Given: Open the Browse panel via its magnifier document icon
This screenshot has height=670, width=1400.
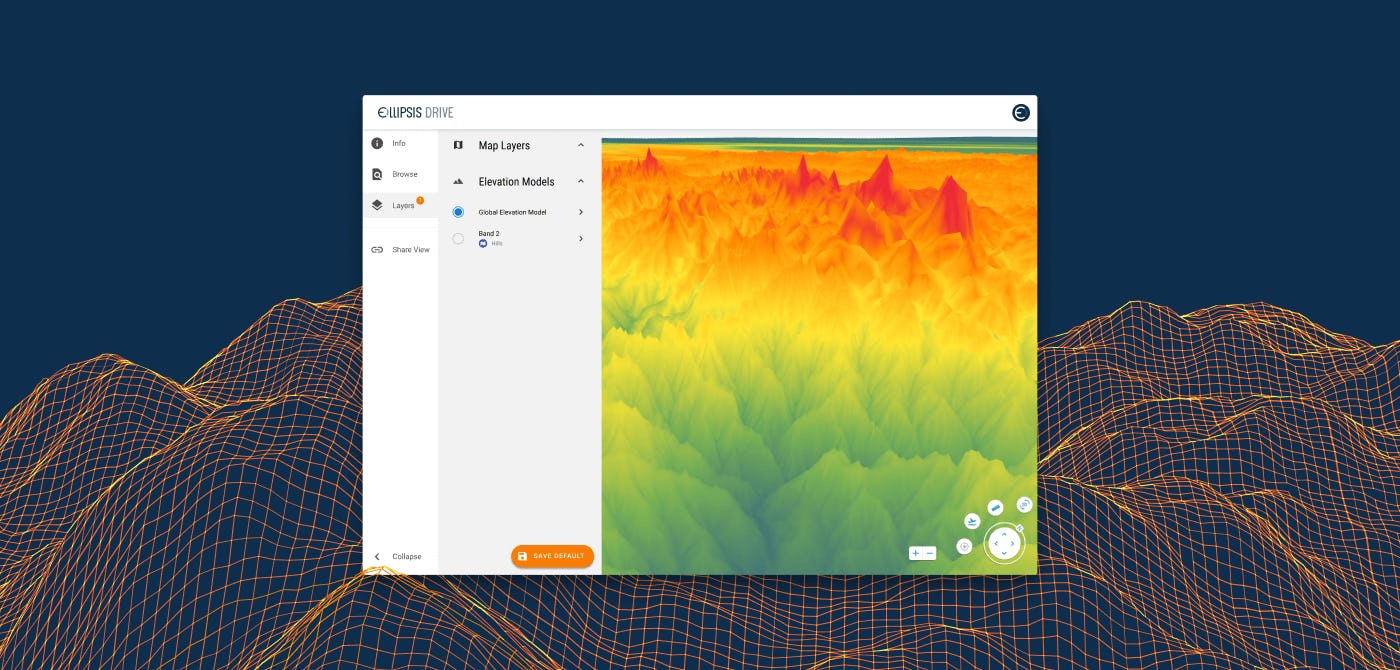Looking at the screenshot, I should [377, 174].
